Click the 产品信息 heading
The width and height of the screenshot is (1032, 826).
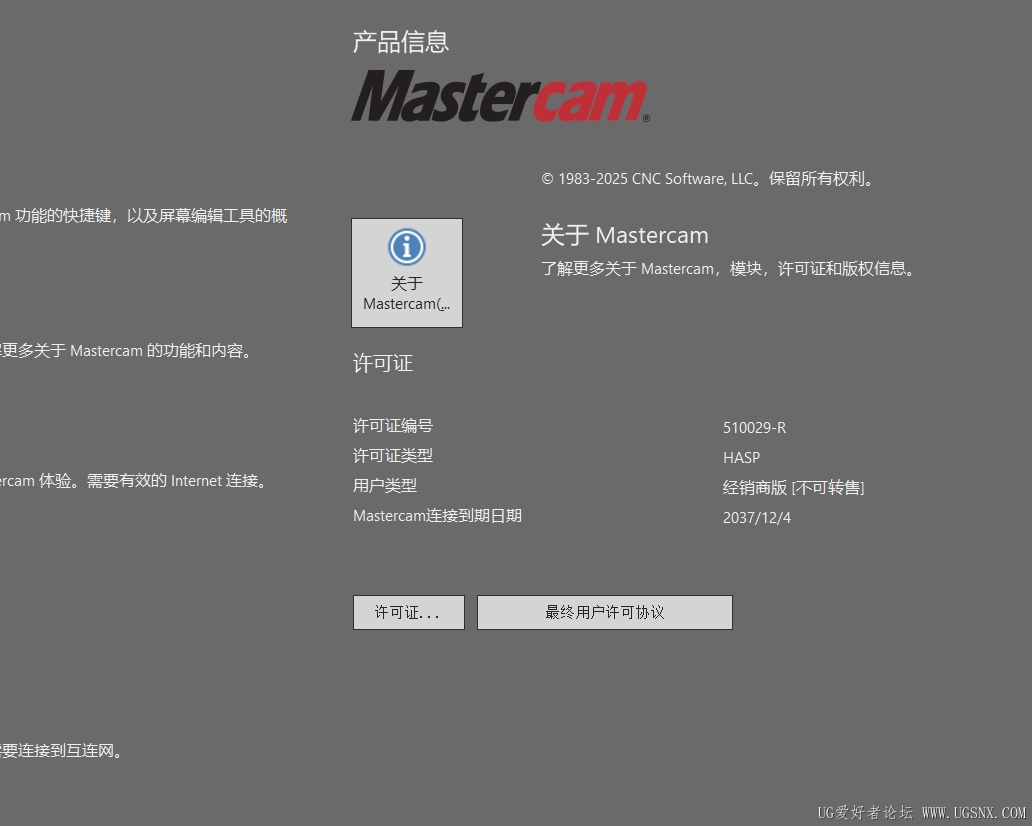pos(401,41)
